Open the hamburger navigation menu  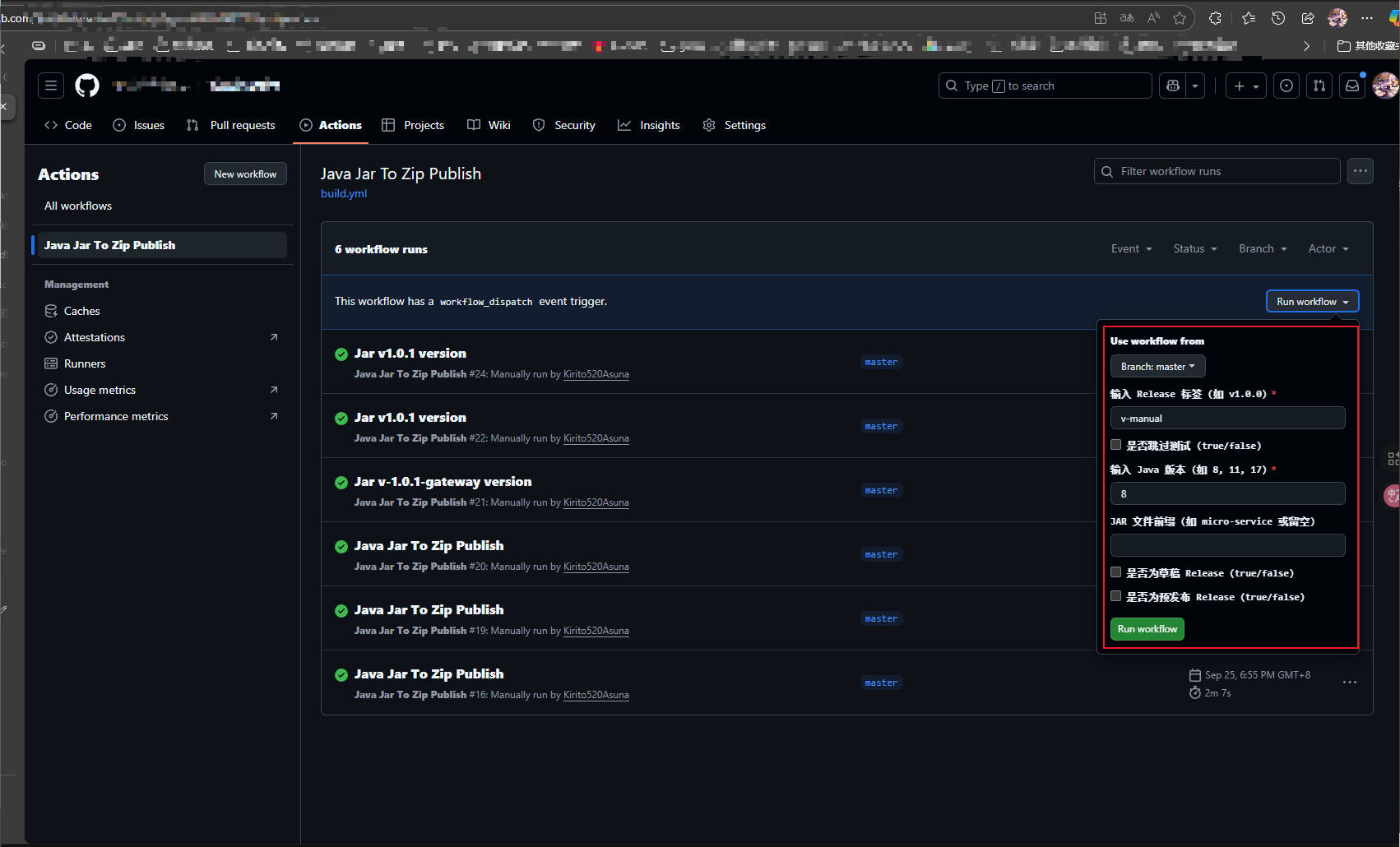click(51, 86)
